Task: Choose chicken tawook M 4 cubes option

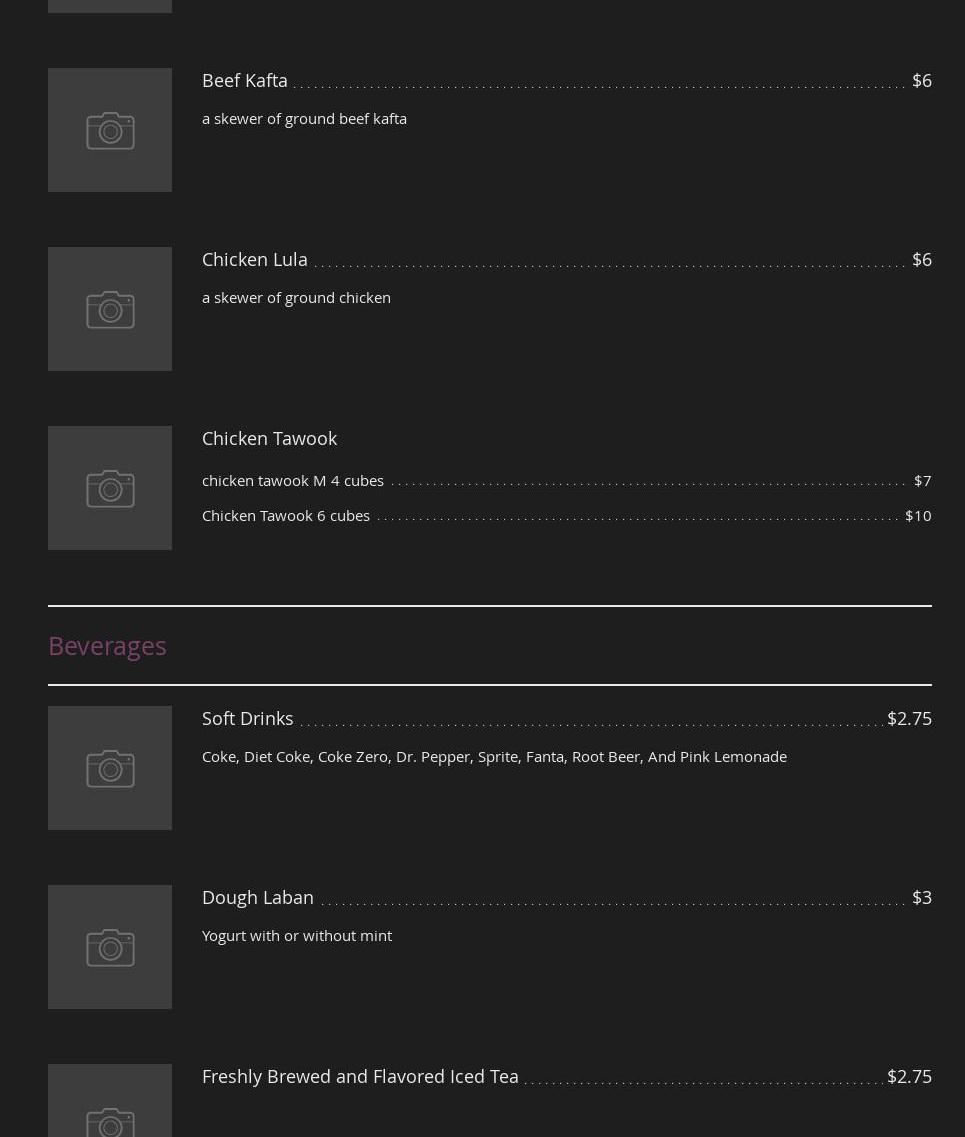Action: click(x=293, y=480)
